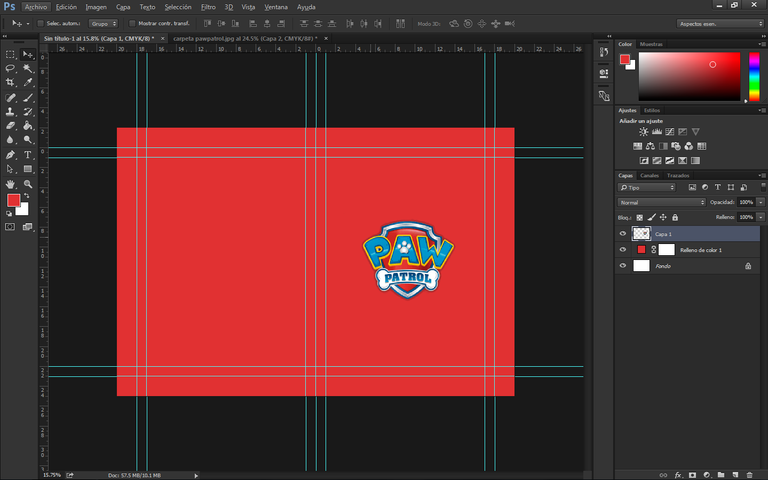This screenshot has height=480, width=768.
Task: Hide the Relleno de color 1 layer
Action: coord(623,250)
